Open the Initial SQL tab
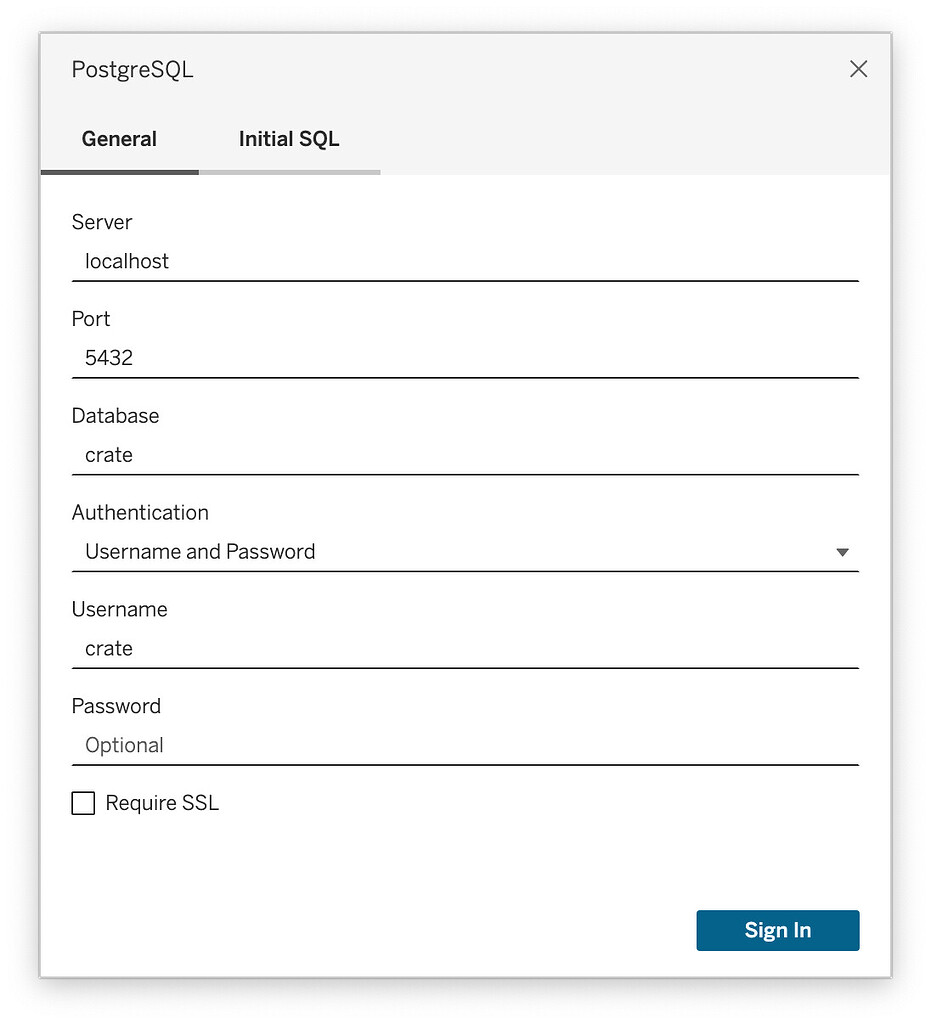This screenshot has width=930, height=1024. (289, 139)
